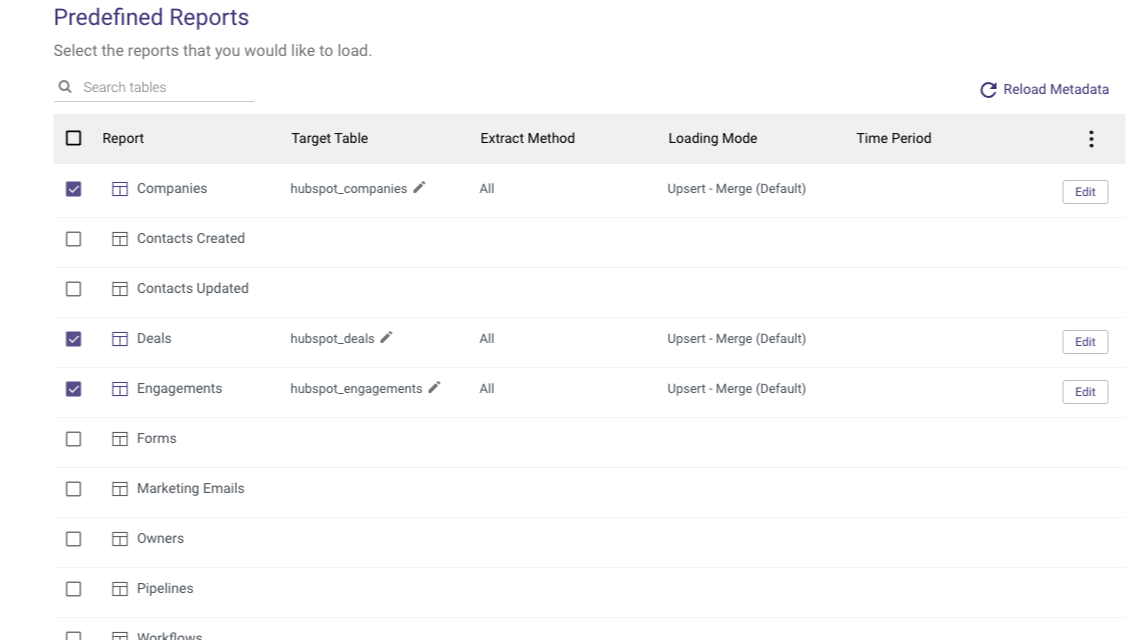Click into the Search tables field
1138x640 pixels.
click(x=165, y=87)
